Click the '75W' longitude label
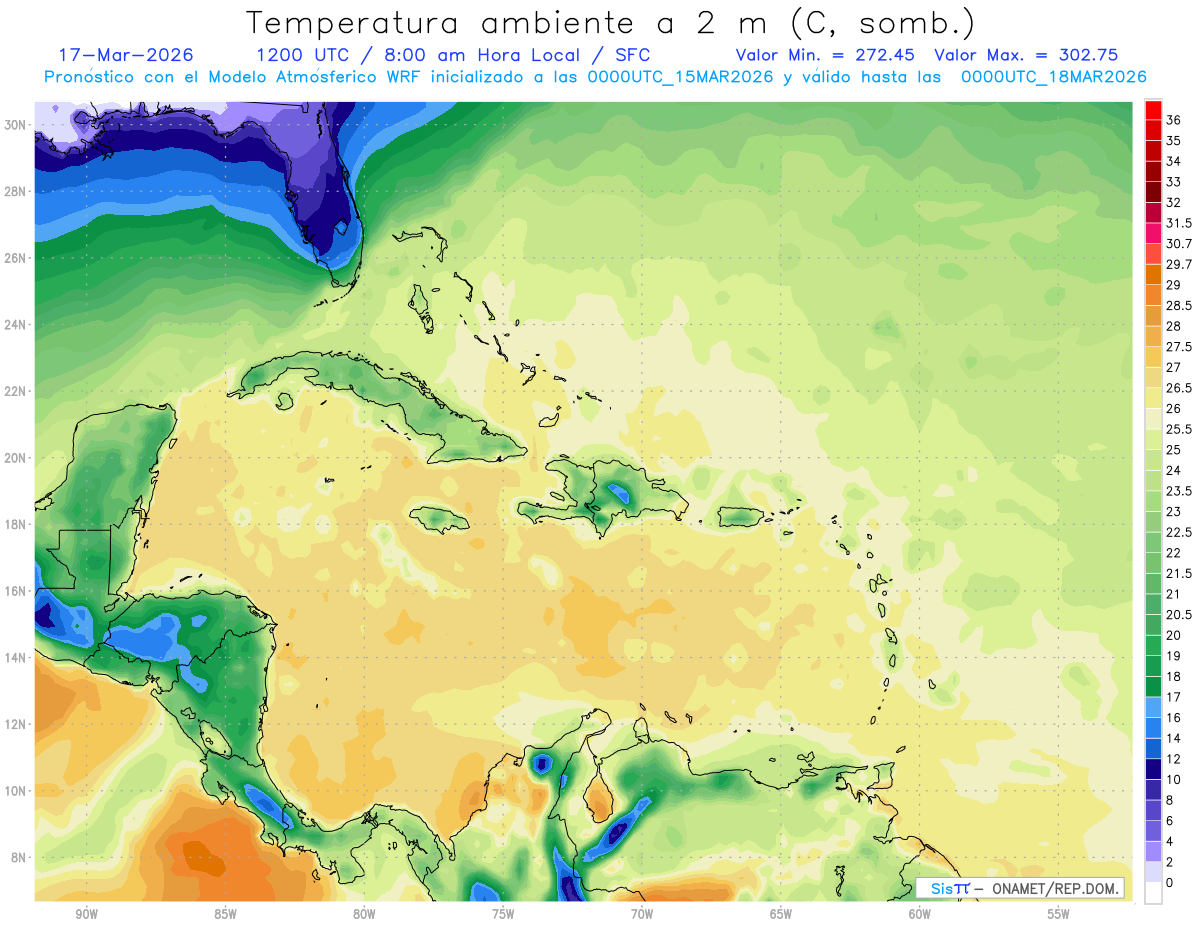This screenshot has height=927, width=1200. point(503,914)
